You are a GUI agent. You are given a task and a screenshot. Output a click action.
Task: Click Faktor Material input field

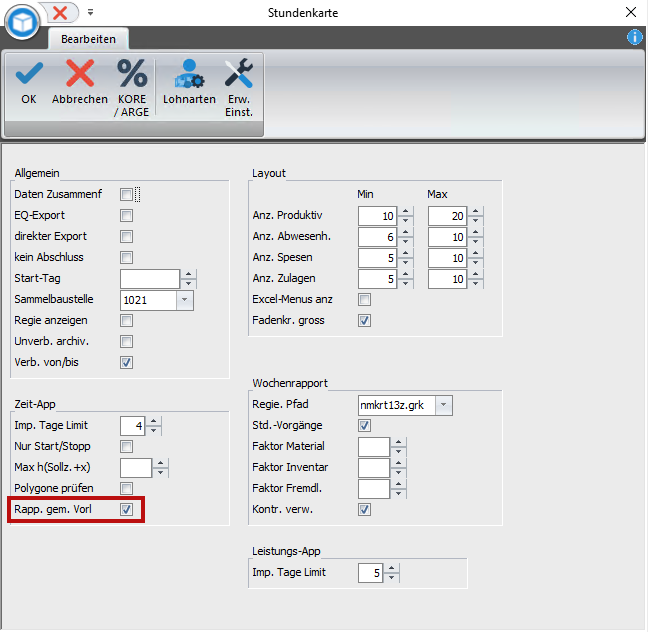(374, 447)
